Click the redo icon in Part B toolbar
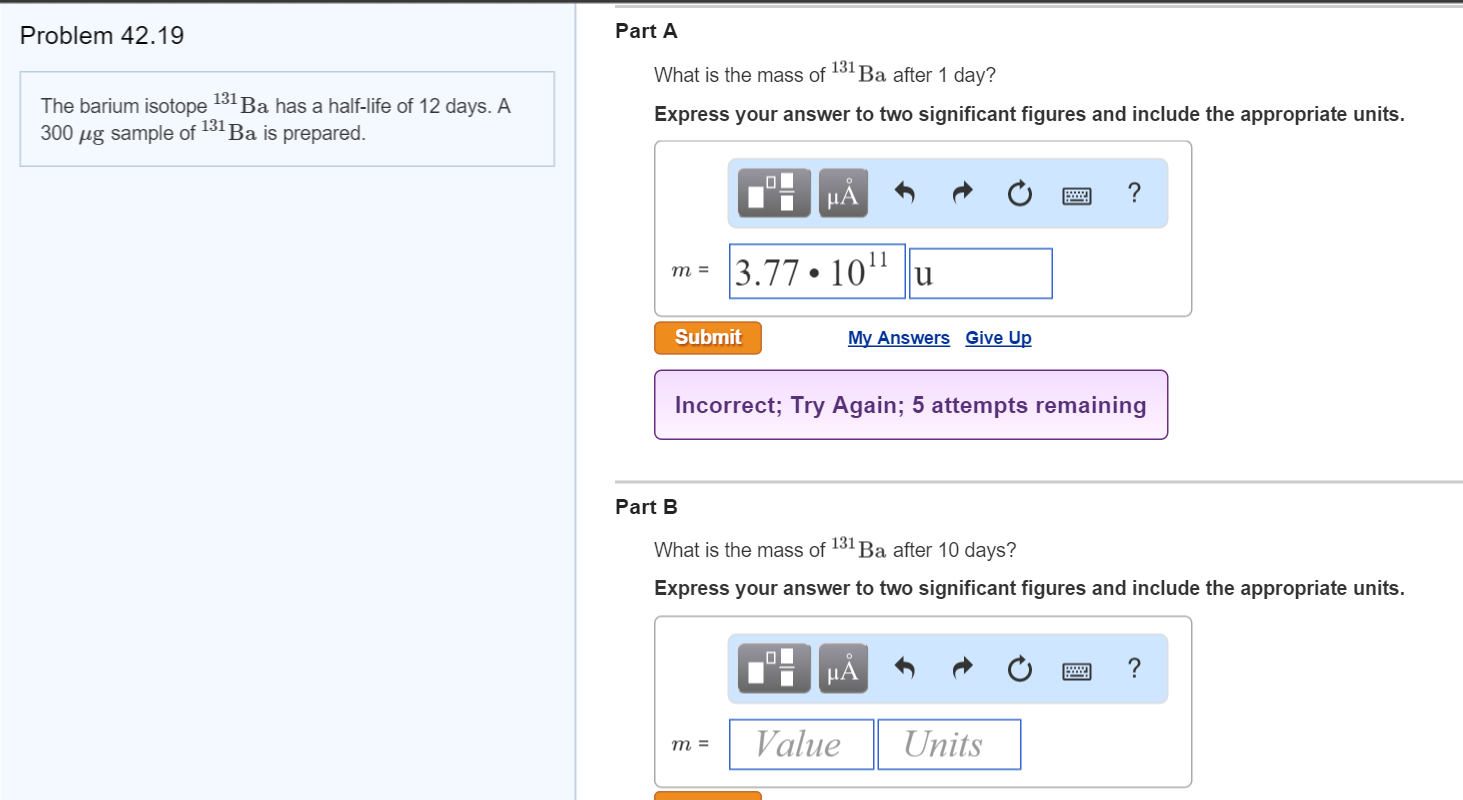Screen dimensions: 1463x800 coord(961,667)
